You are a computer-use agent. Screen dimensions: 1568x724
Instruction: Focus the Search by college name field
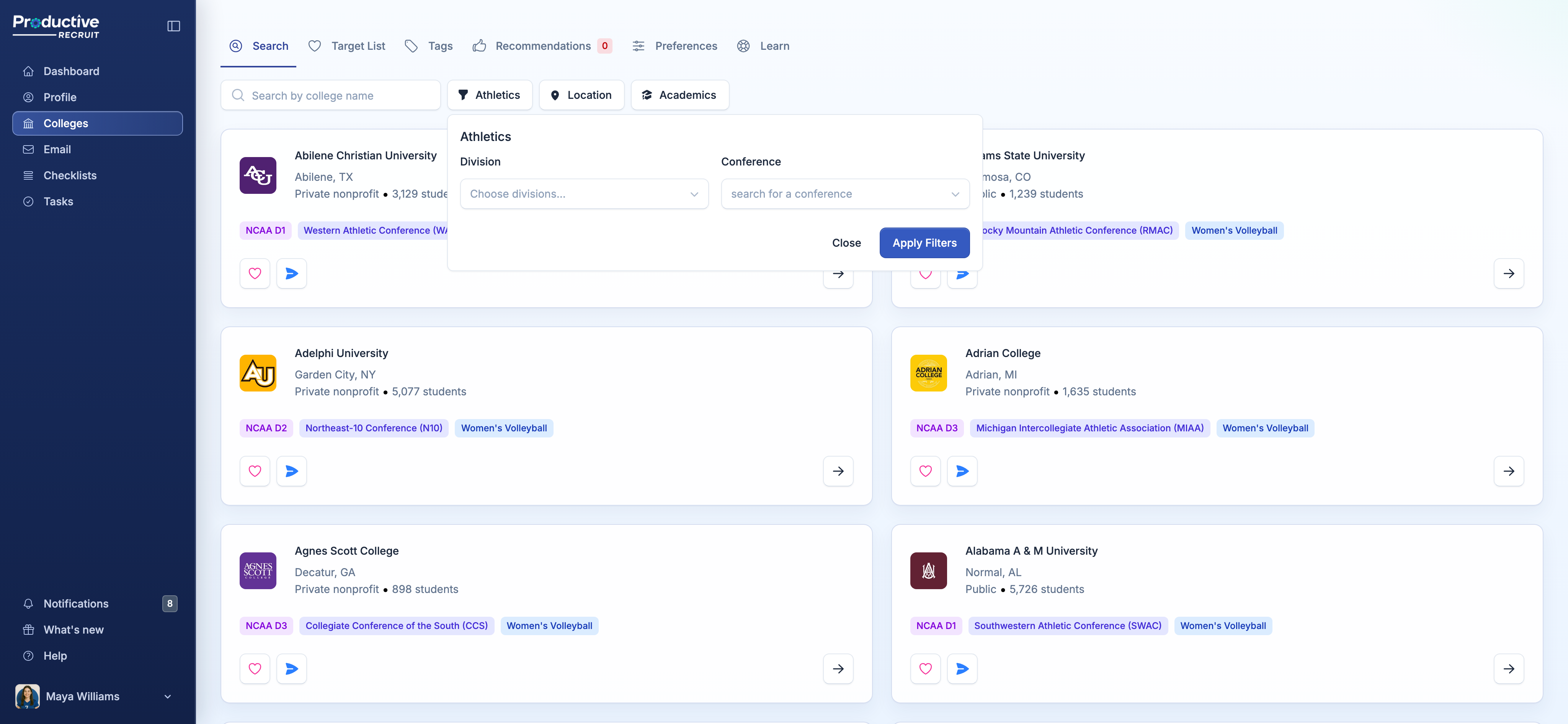click(x=330, y=95)
